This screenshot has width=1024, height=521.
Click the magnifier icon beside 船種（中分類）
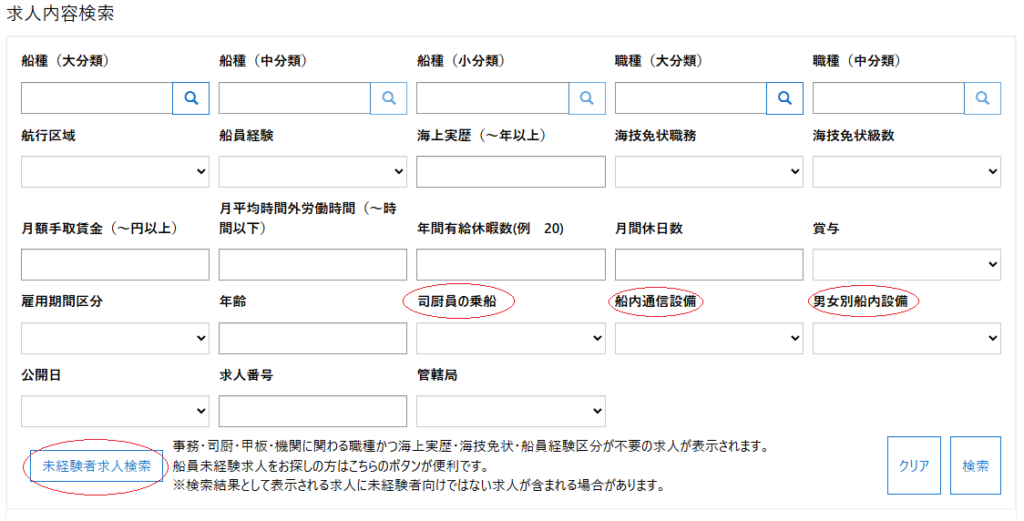[x=389, y=98]
